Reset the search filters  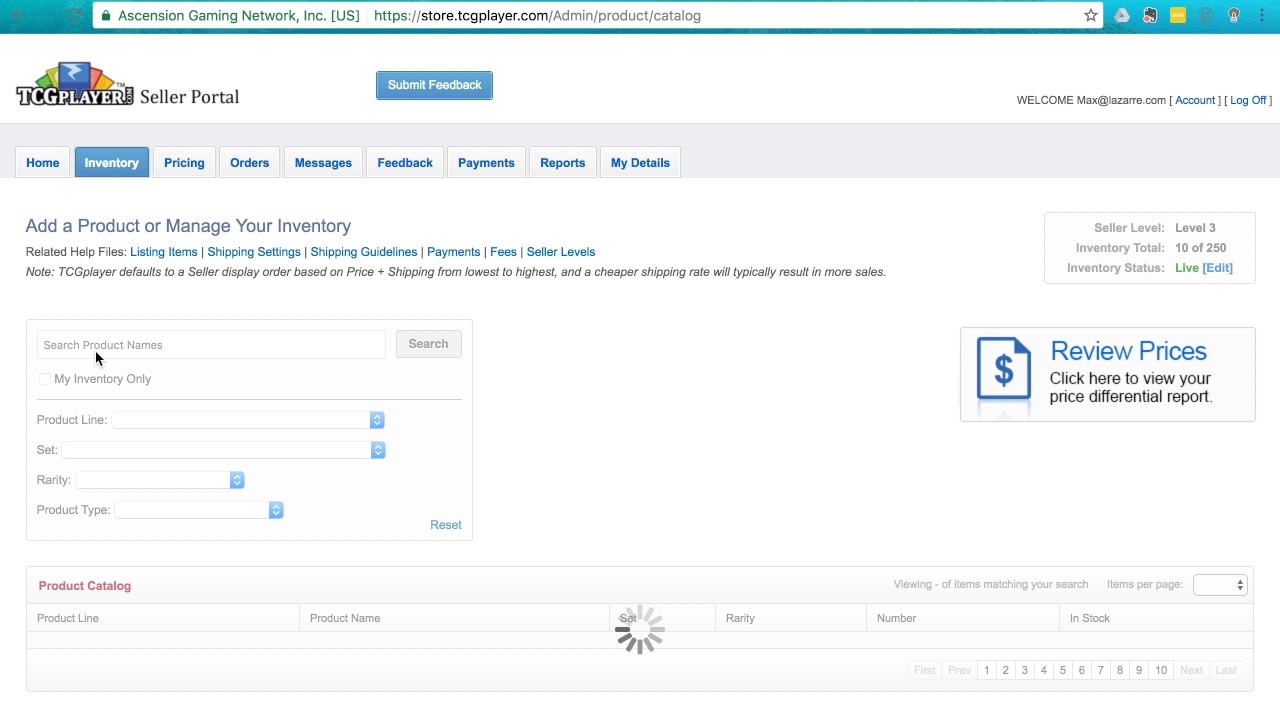[446, 525]
